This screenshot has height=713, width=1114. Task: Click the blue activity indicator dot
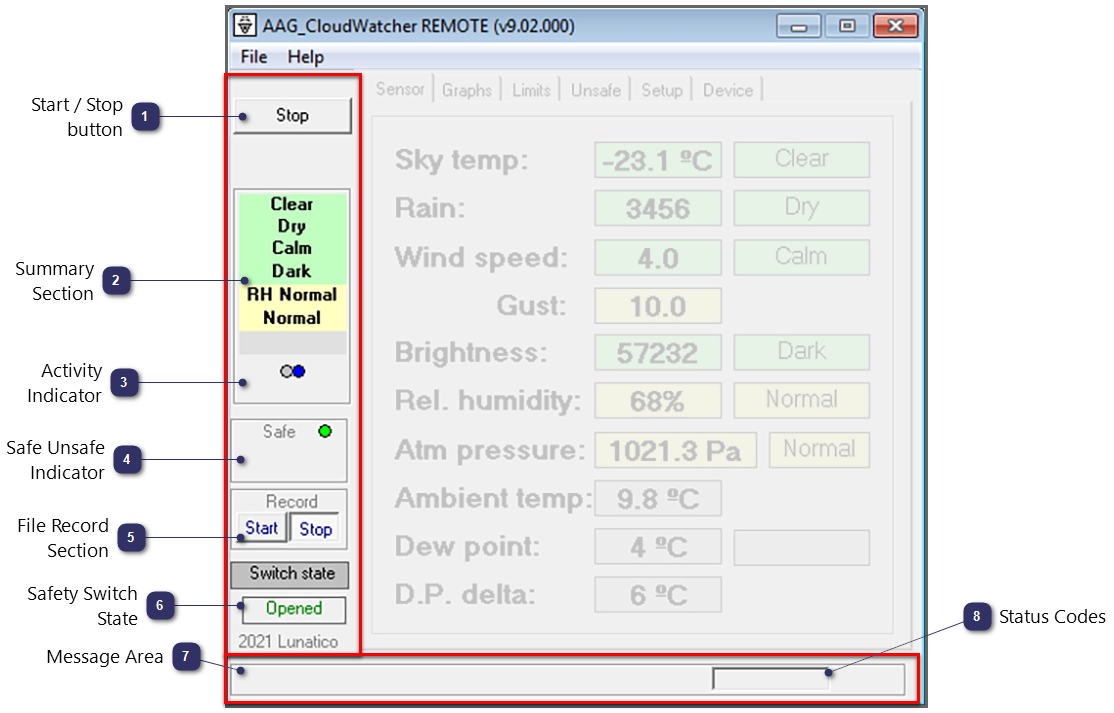coord(299,371)
